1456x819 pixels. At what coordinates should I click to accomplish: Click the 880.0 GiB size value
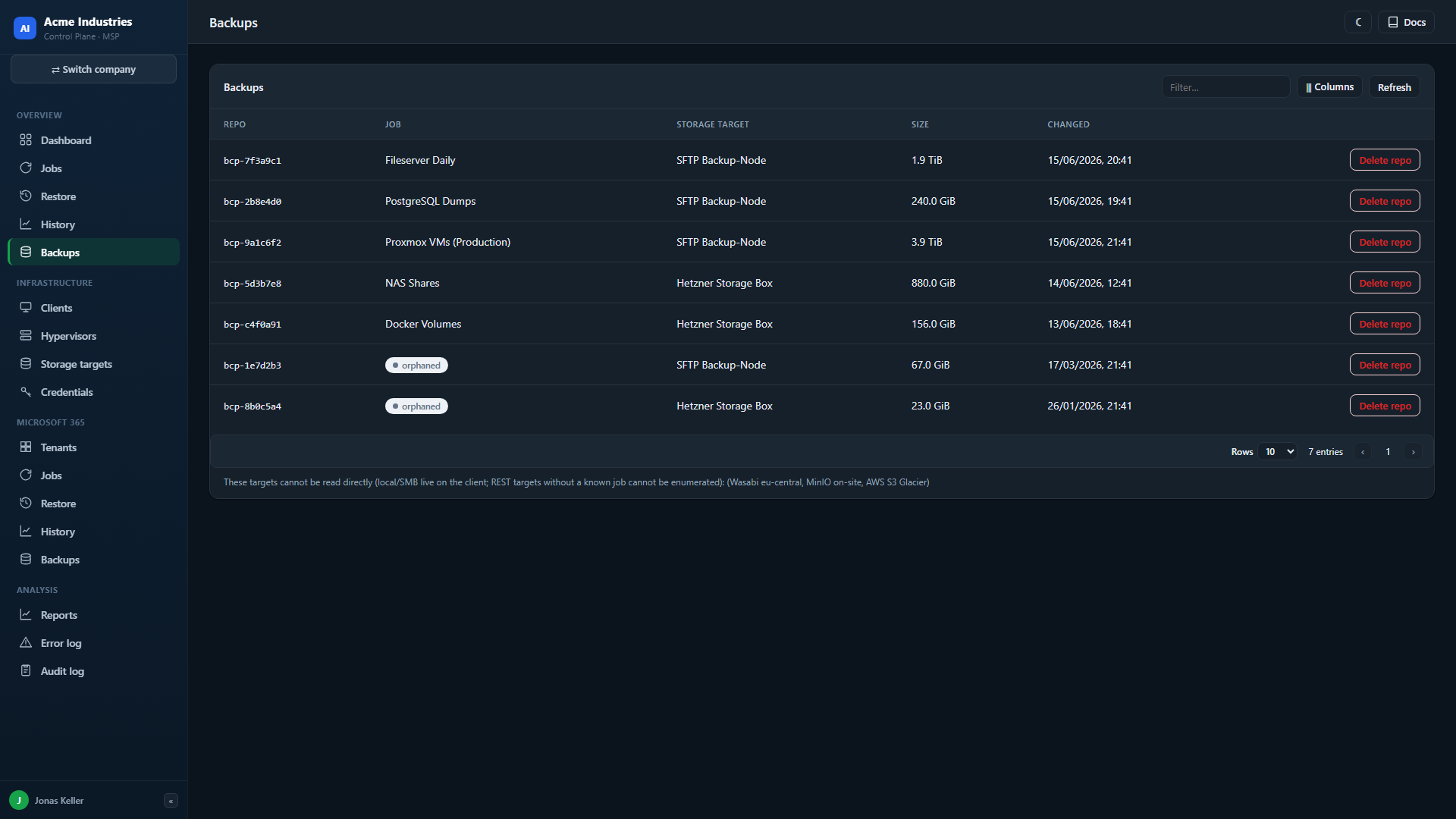click(x=933, y=283)
